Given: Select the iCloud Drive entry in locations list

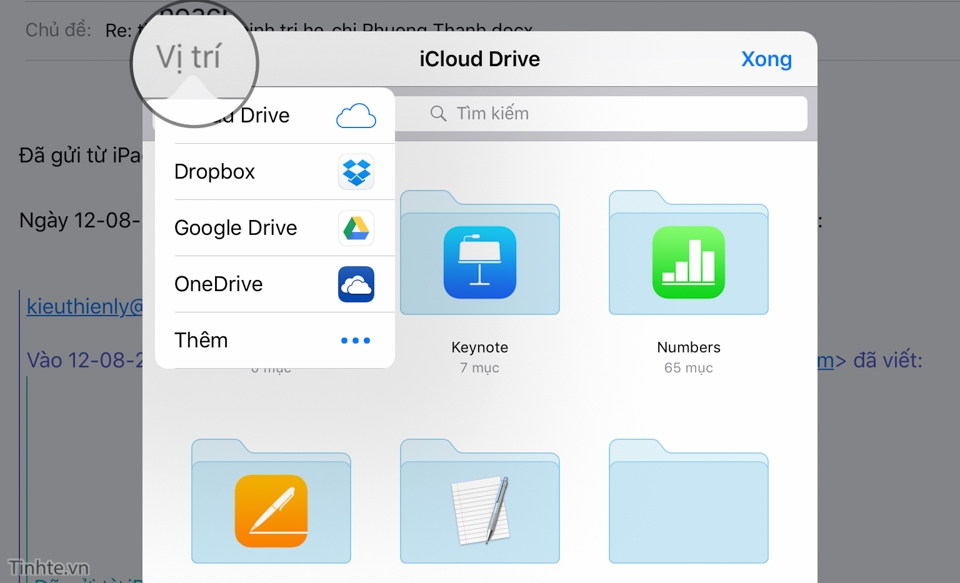Looking at the screenshot, I should click(275, 116).
